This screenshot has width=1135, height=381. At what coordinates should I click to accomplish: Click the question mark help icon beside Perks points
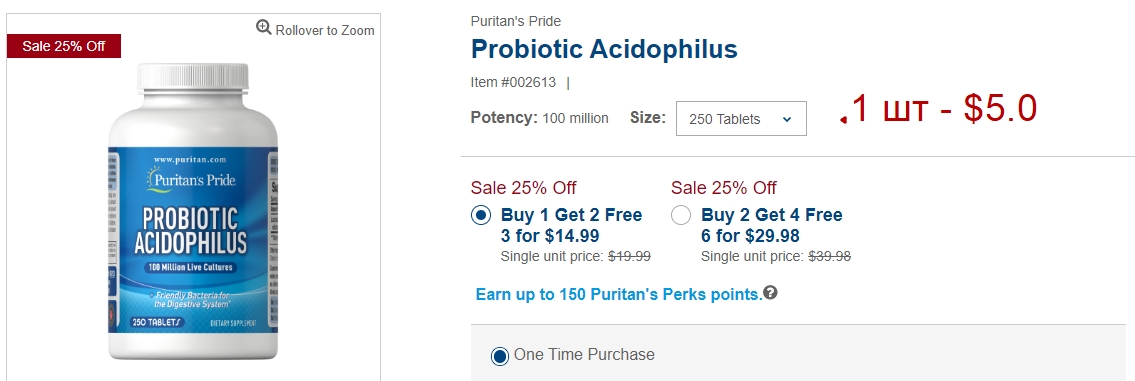pyautogui.click(x=770, y=293)
